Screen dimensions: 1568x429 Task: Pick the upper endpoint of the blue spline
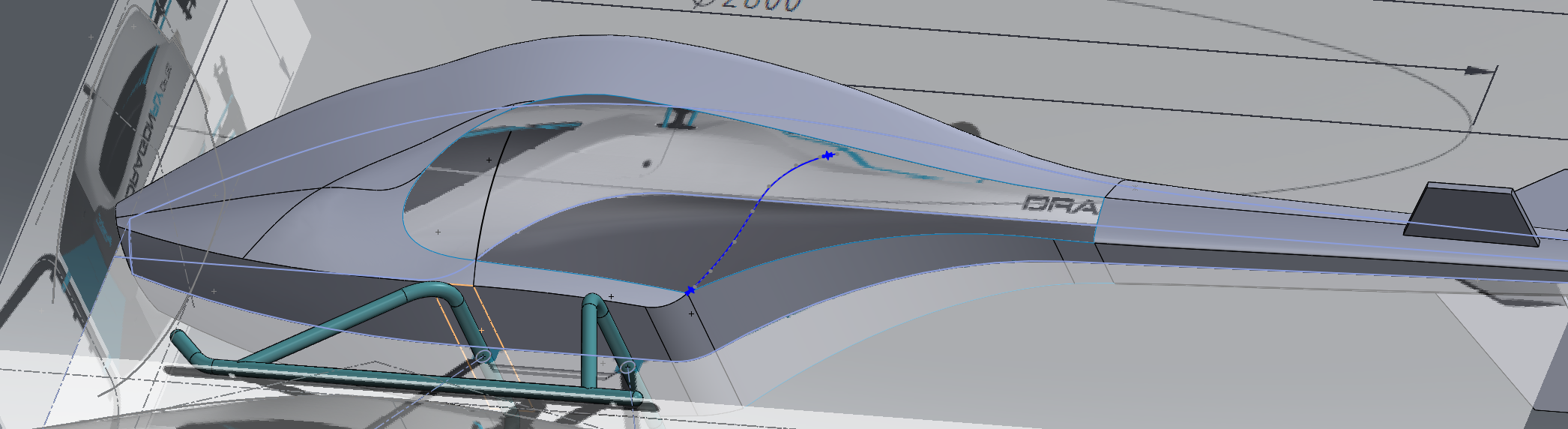pos(827,156)
